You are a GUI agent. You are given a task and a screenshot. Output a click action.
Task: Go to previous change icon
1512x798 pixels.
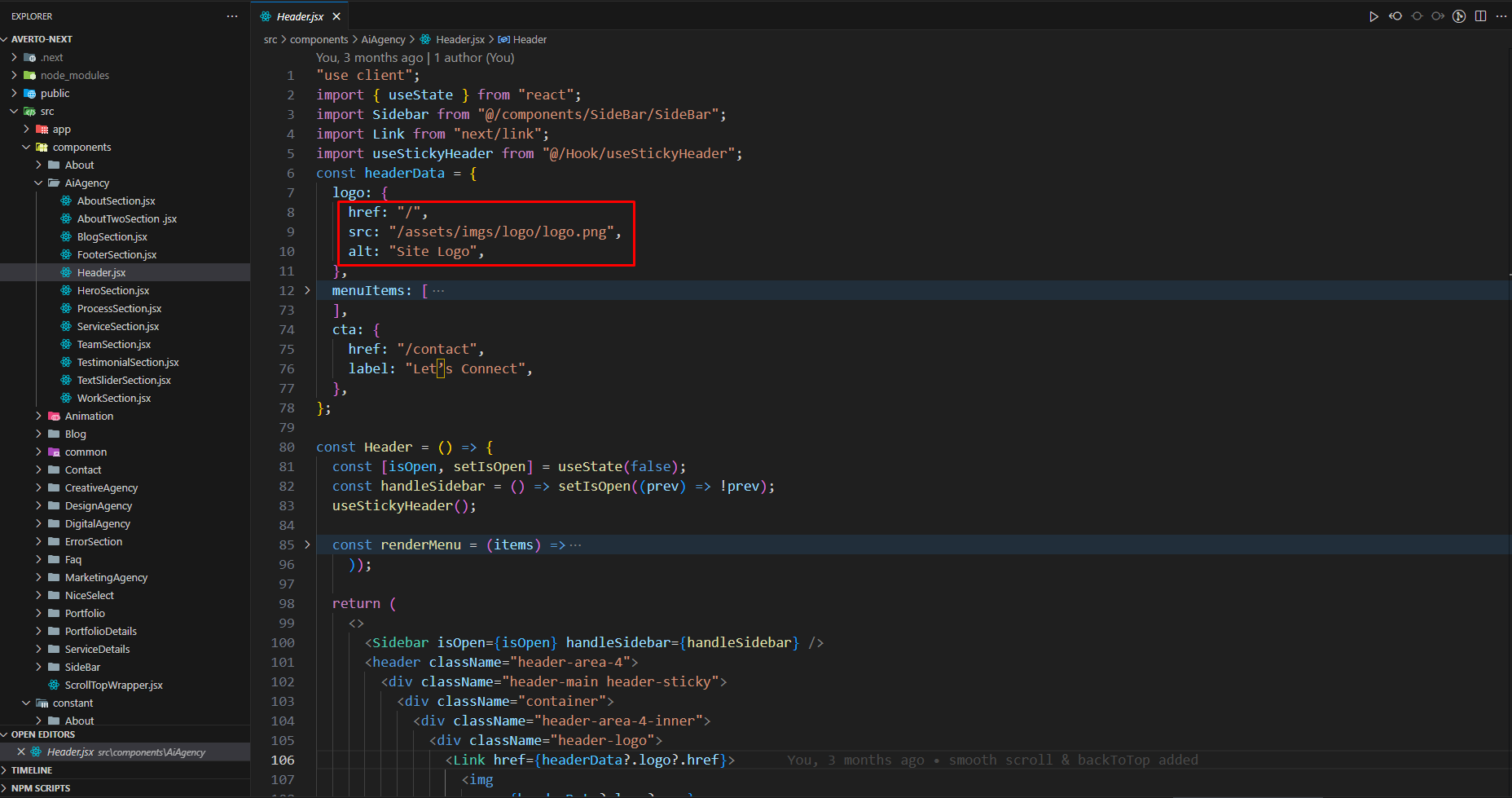pos(1396,16)
